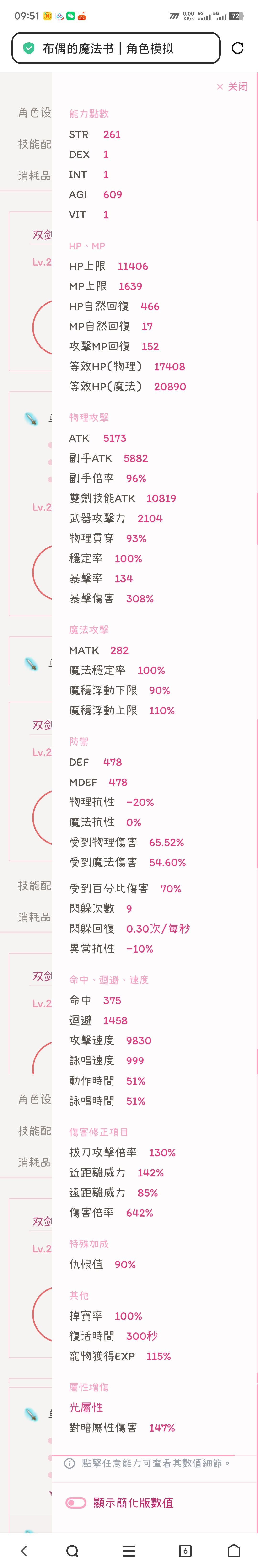Tap the info icon beside the hint text
The height and width of the screenshot is (1568, 258).
point(70,1463)
